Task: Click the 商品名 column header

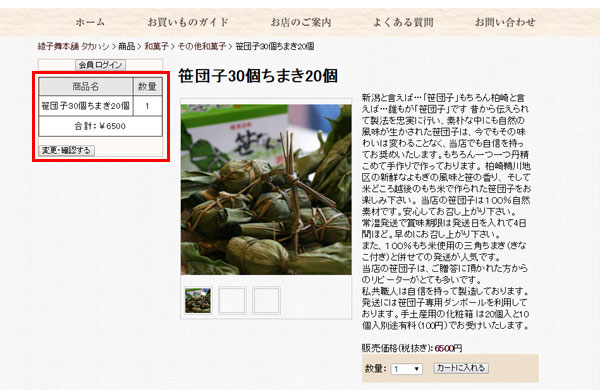Action: point(86,86)
